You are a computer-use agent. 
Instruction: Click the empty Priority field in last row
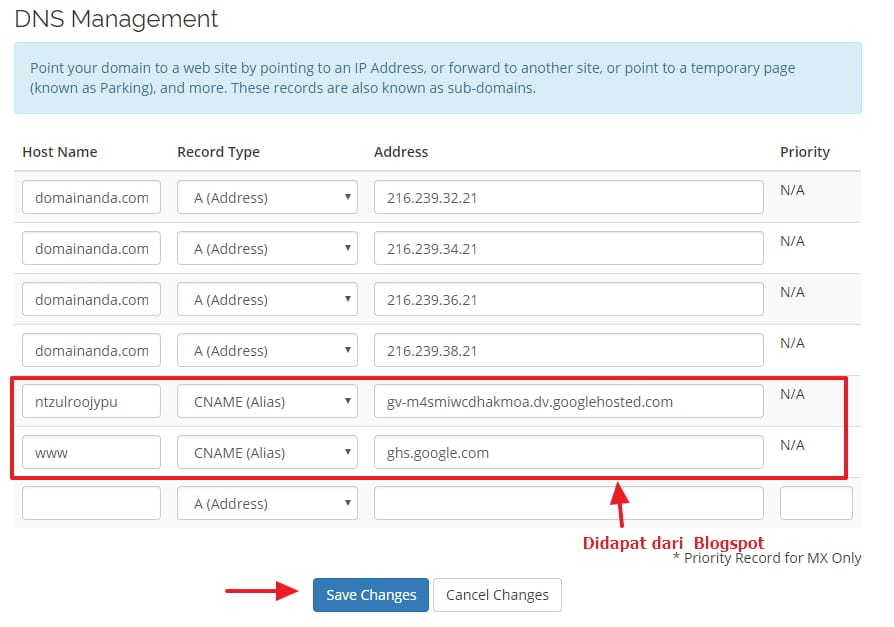816,504
